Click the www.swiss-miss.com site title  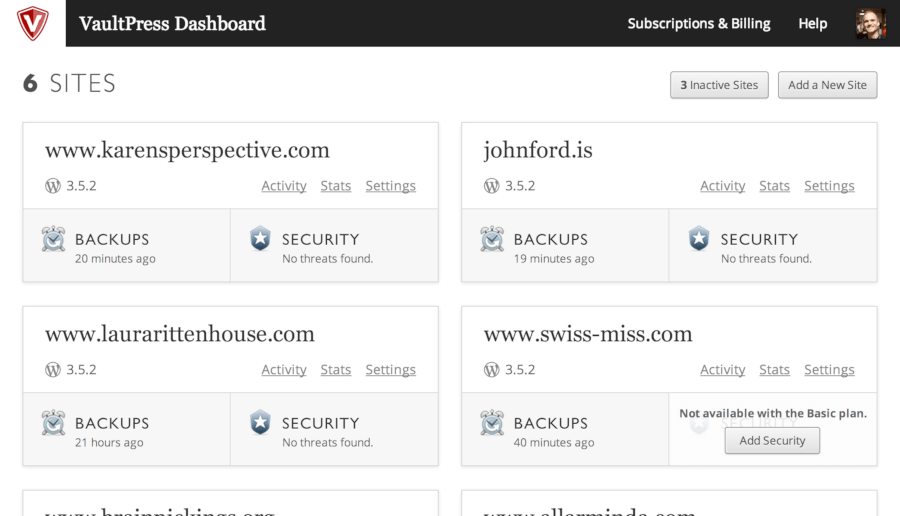coord(587,334)
